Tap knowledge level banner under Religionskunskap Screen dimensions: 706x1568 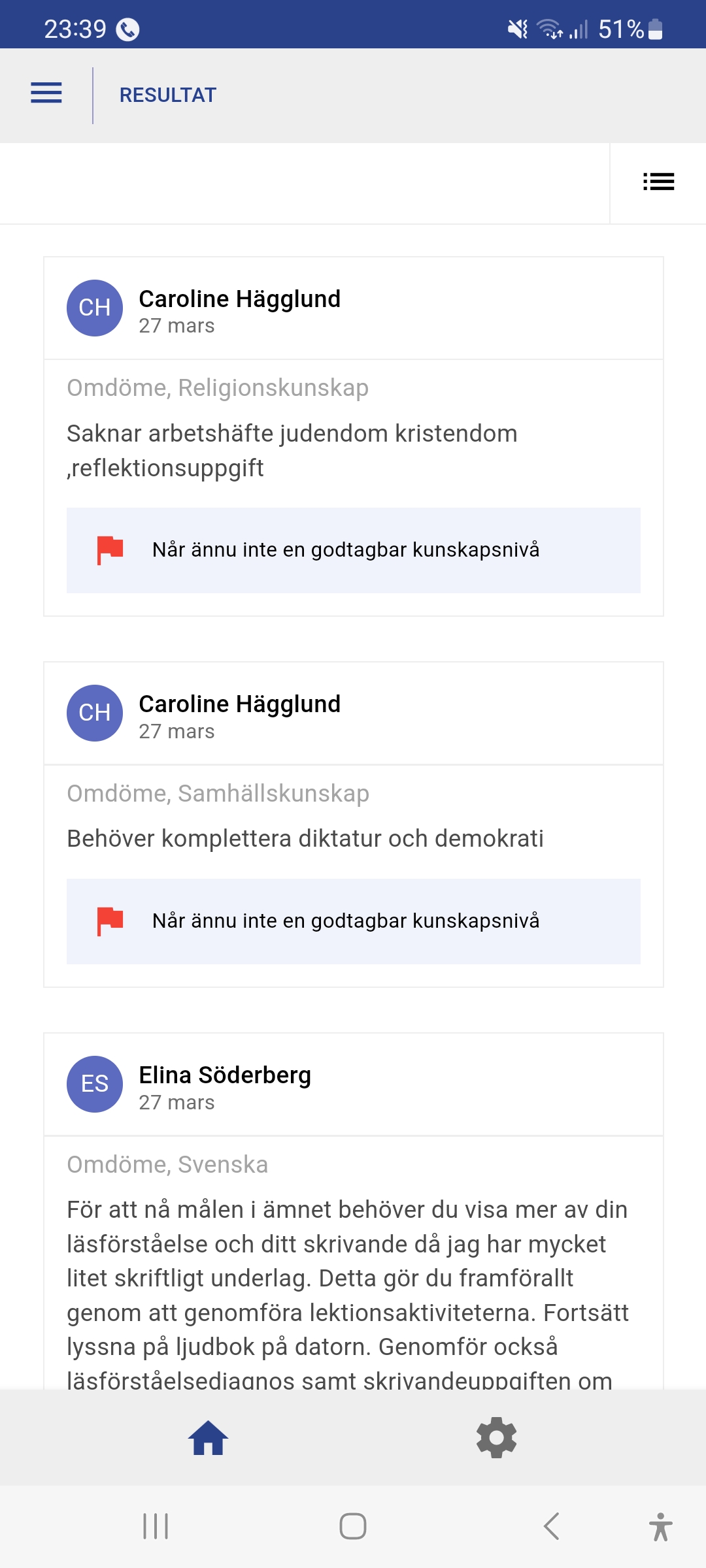coord(353,550)
